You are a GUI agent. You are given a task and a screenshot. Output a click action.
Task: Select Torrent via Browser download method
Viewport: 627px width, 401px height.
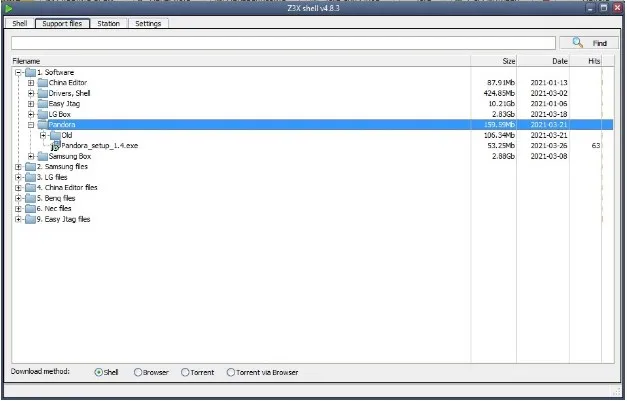coord(231,373)
